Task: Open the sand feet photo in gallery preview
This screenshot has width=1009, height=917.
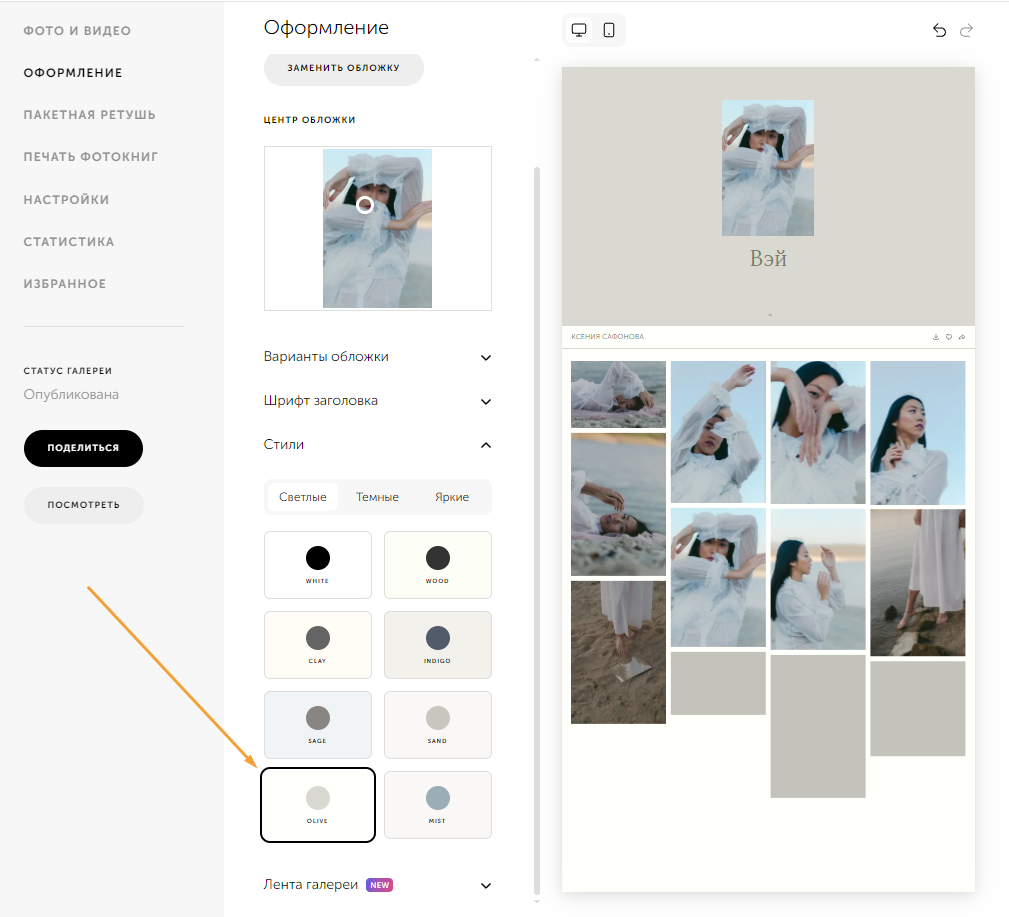Action: pyautogui.click(x=618, y=653)
